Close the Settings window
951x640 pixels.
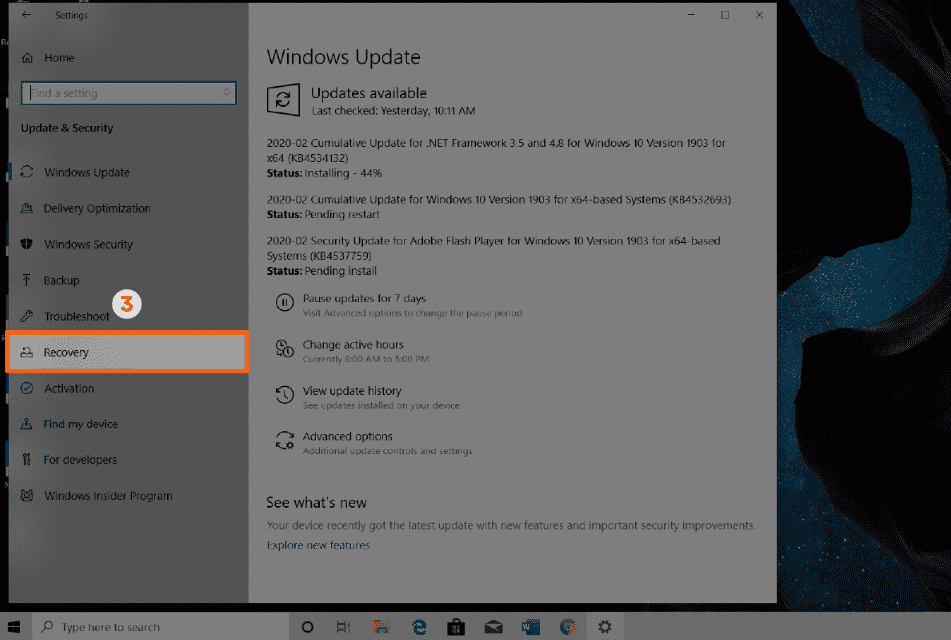click(759, 15)
